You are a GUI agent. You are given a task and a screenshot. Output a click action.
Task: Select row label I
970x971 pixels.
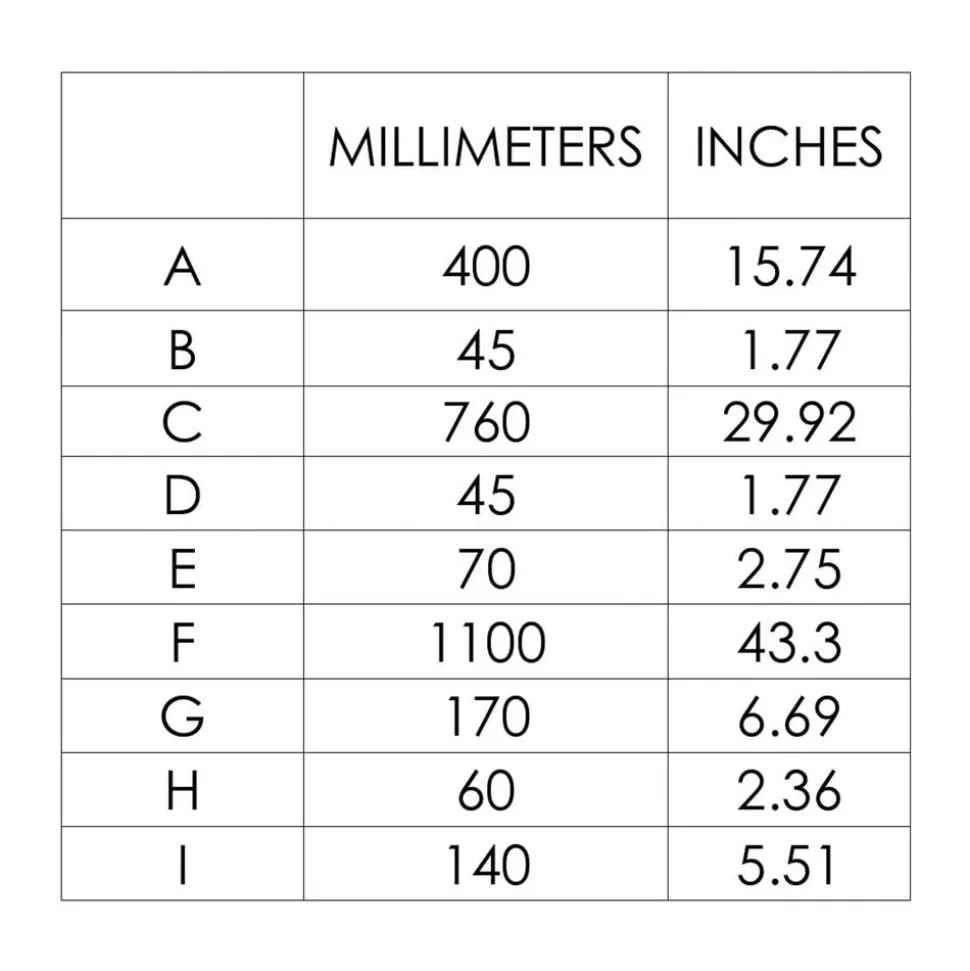coord(182,864)
